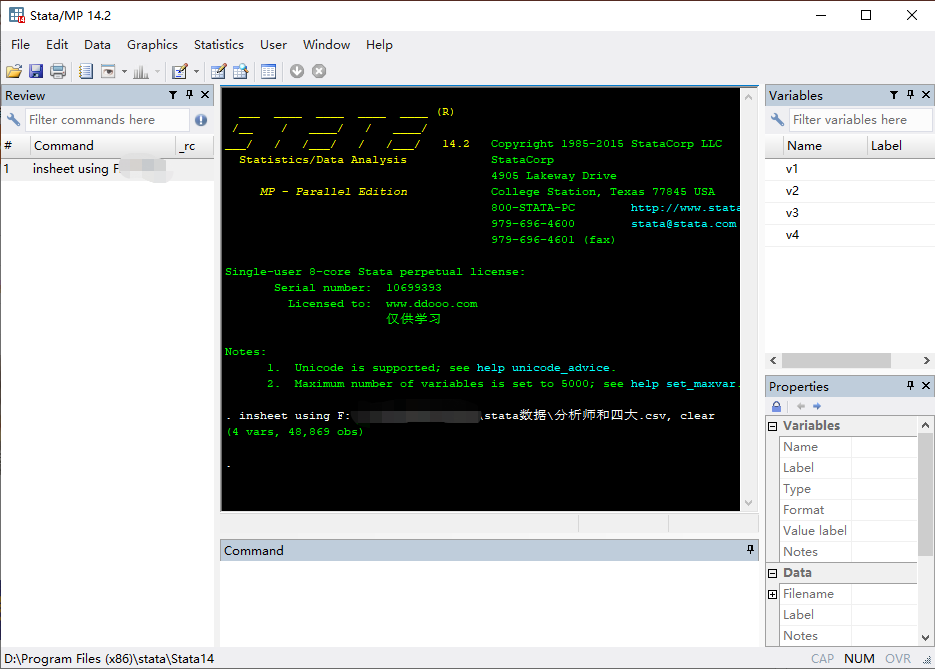Pin the Review panel
Screen dimensions: 935x669
[x=190, y=94]
